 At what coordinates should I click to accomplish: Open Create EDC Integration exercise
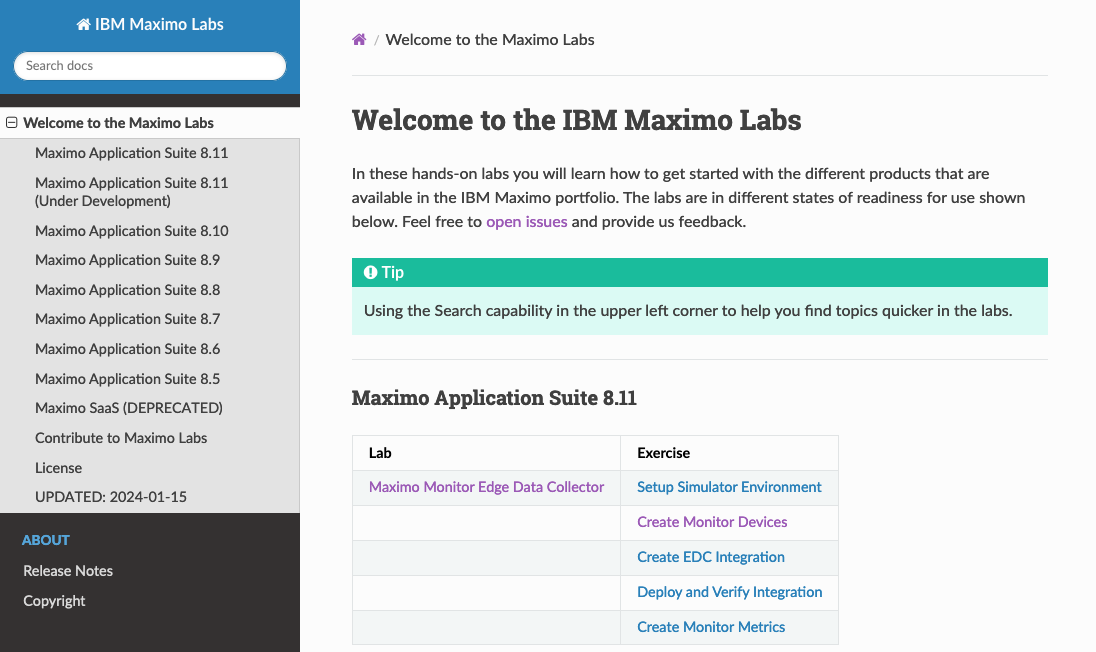tap(710, 557)
